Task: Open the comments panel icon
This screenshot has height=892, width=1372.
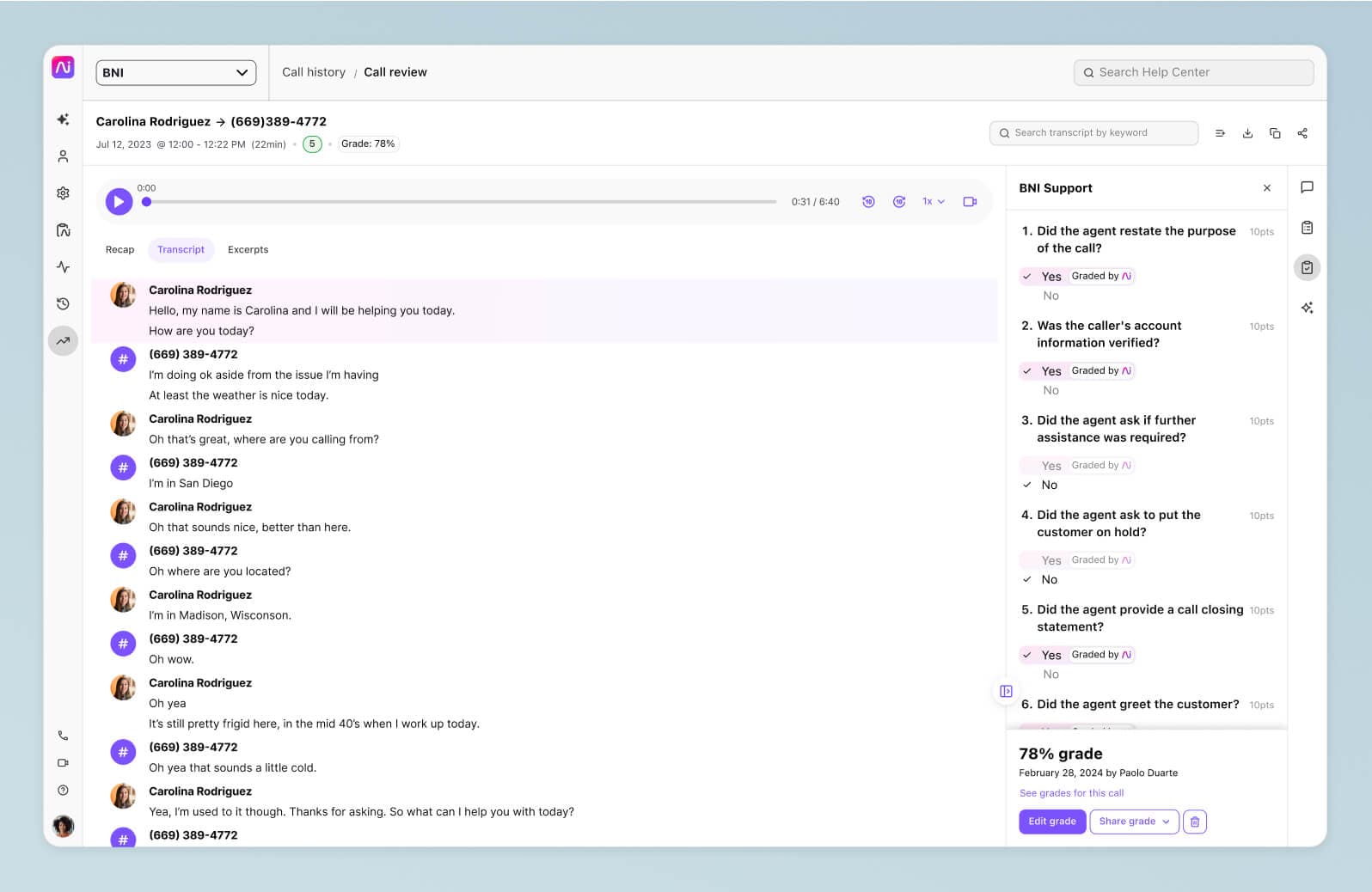Action: point(1307,187)
